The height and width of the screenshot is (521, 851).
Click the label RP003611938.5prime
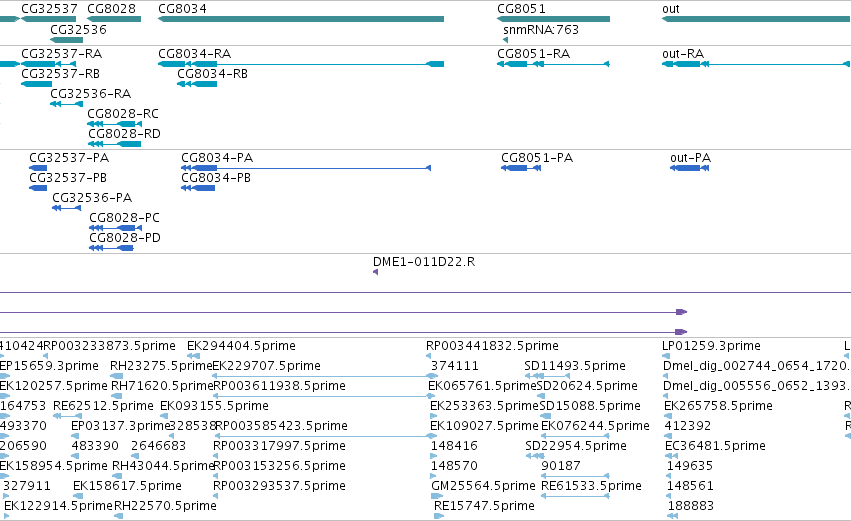(280, 386)
